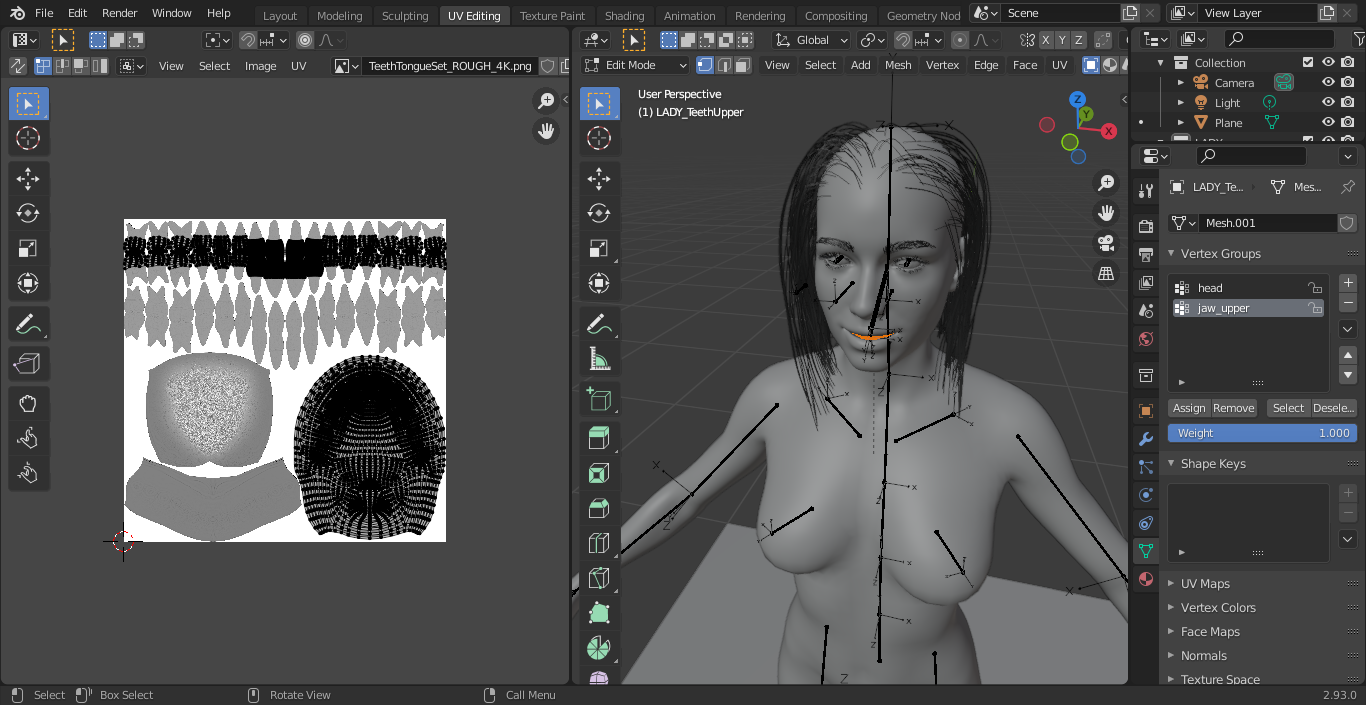
Task: Open the Modifier properties tab
Action: click(1146, 439)
